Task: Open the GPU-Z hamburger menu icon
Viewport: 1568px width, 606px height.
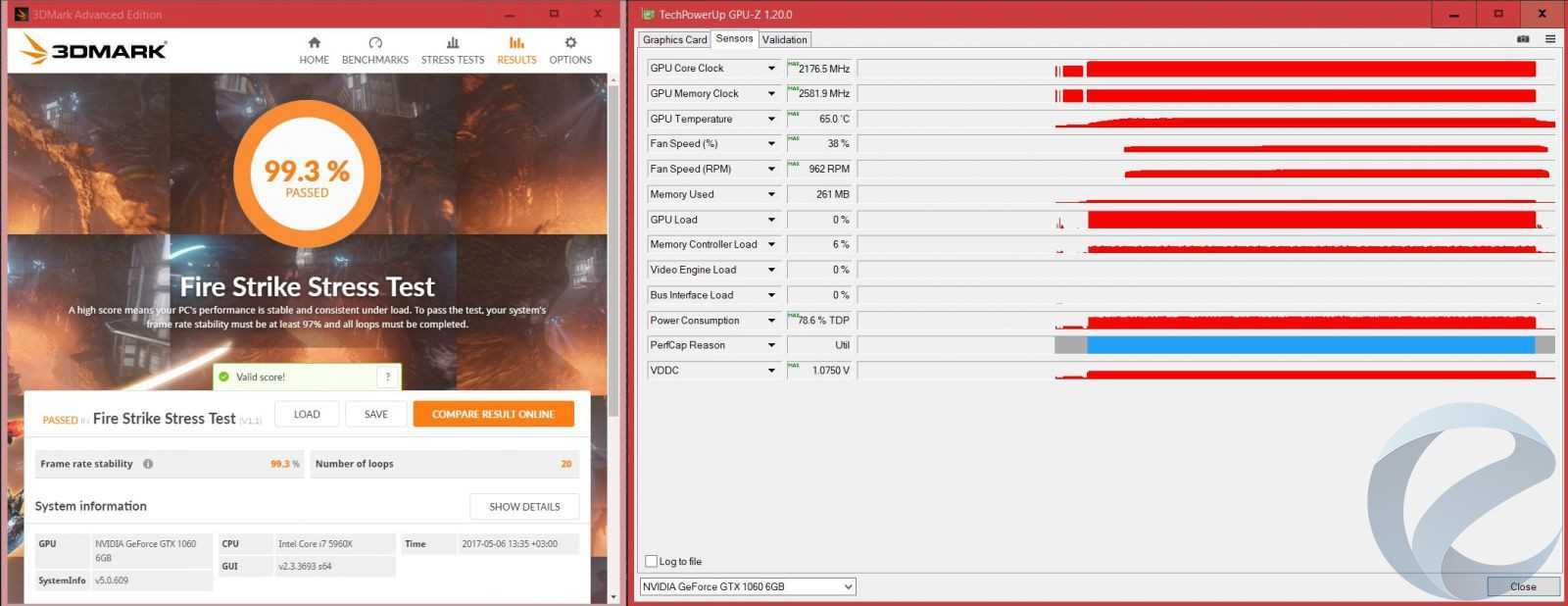Action: click(x=1550, y=39)
